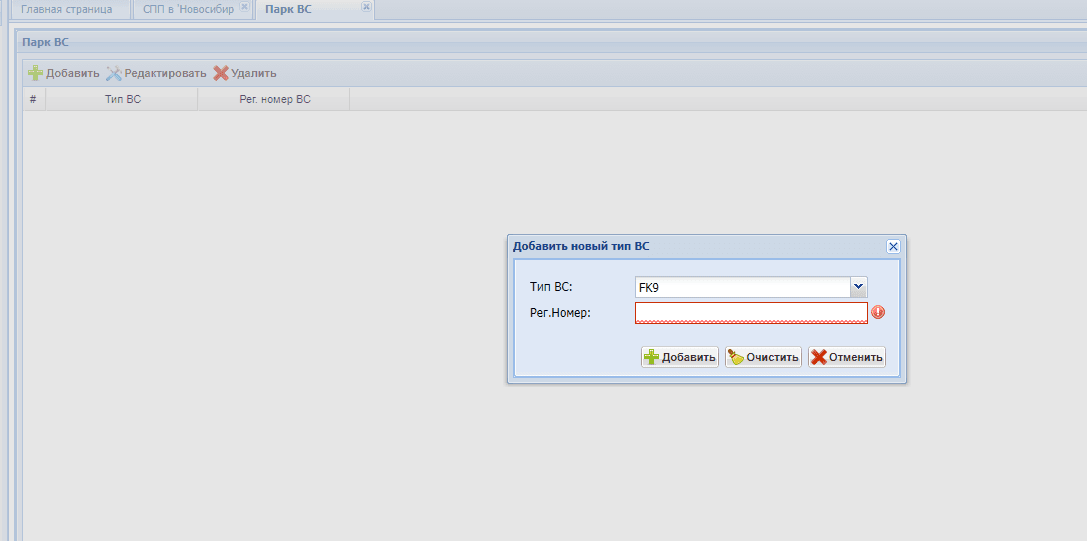Screen dimensions: 1087x541
Task: Sort by the Тип ВС column header
Action: 122,99
